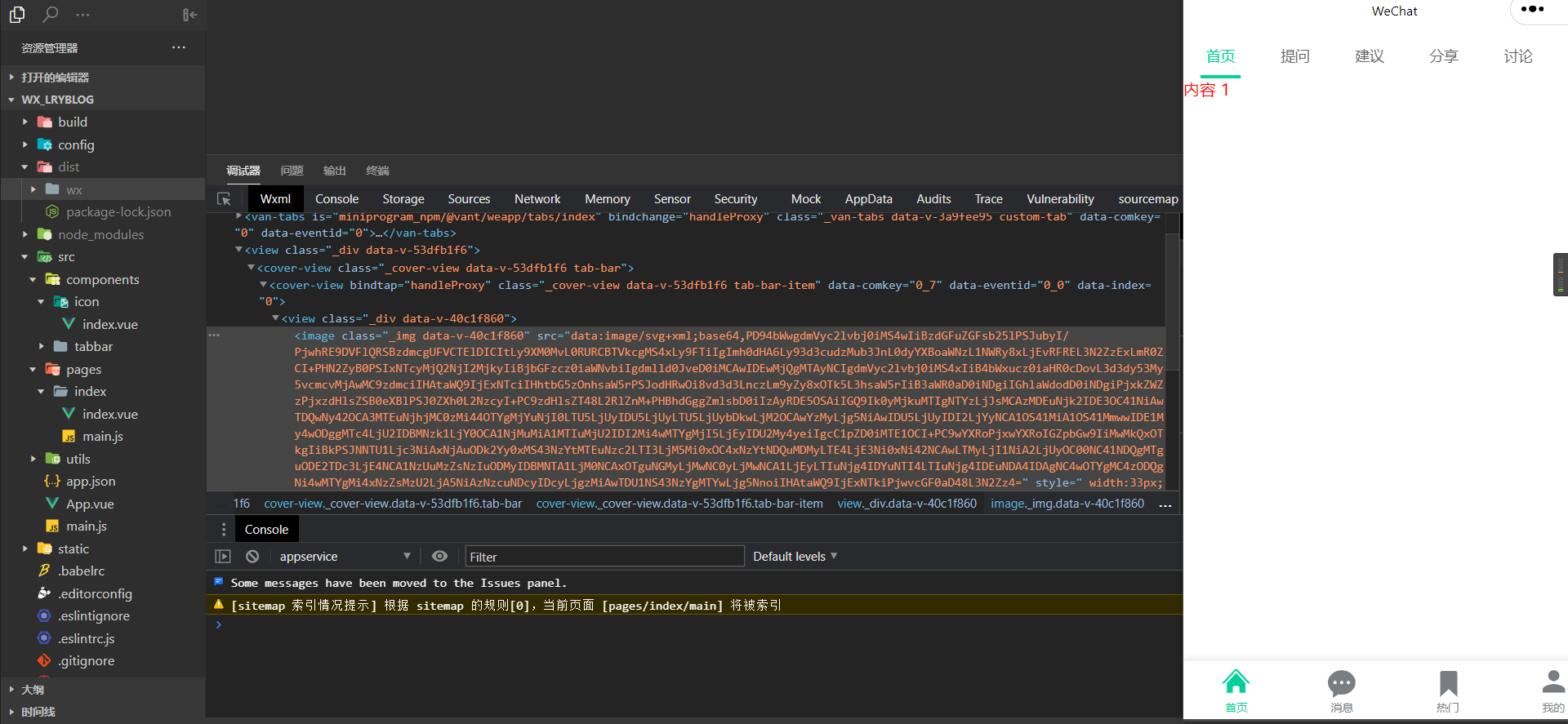Open the Sensor tab
This screenshot has width=1568, height=724.
click(x=672, y=199)
